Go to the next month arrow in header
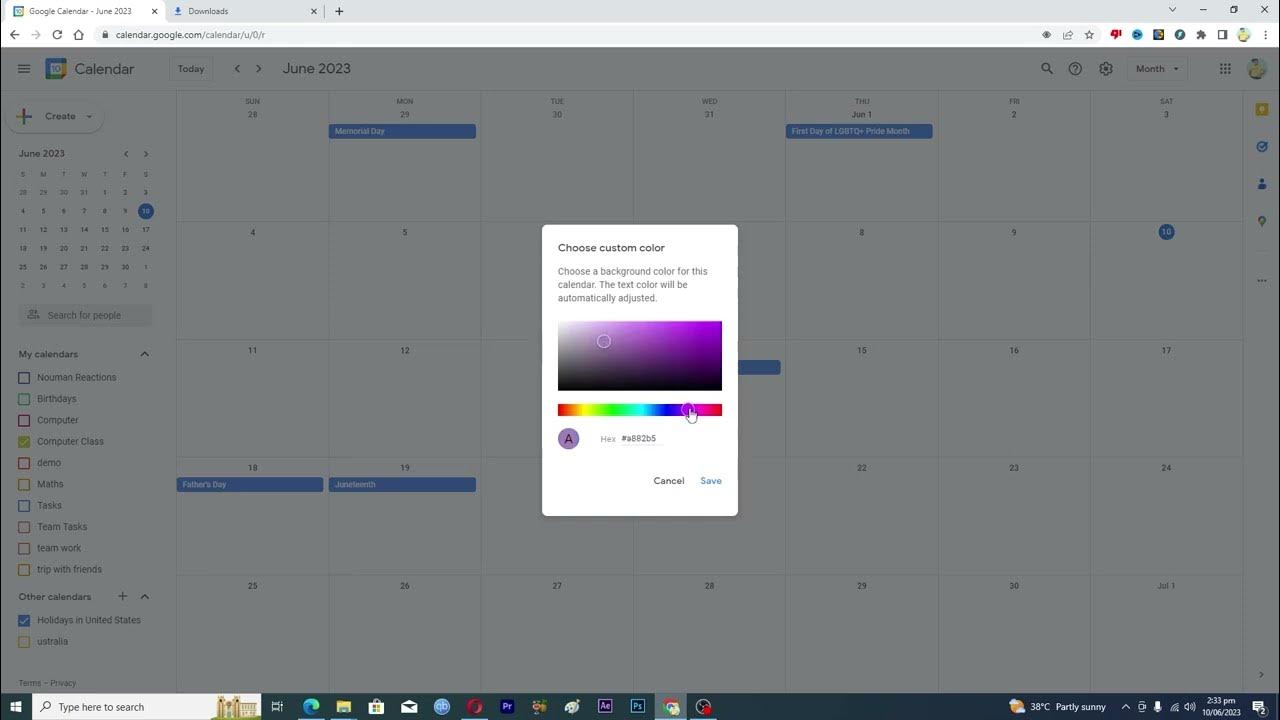This screenshot has height=720, width=1280. click(x=259, y=69)
